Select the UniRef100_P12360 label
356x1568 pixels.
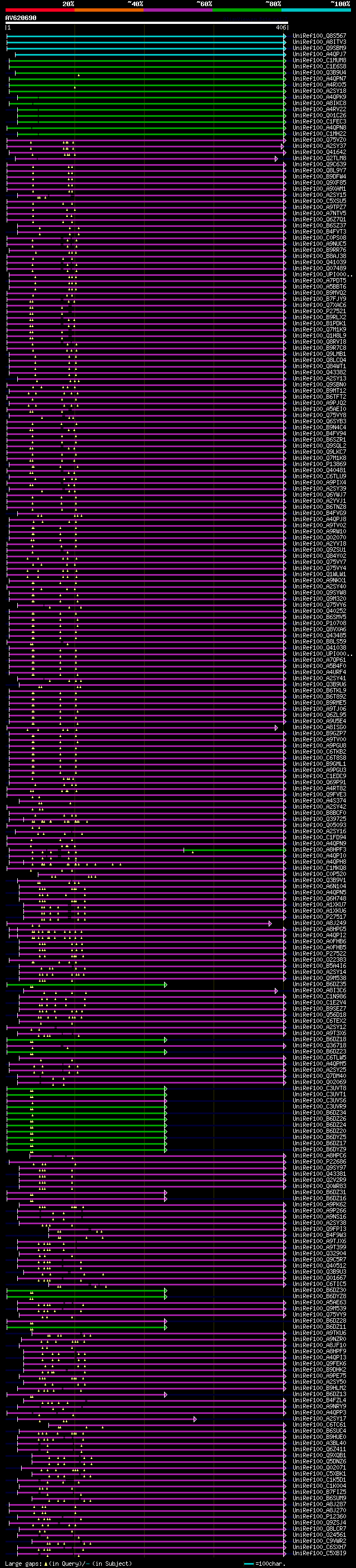coord(319,1516)
